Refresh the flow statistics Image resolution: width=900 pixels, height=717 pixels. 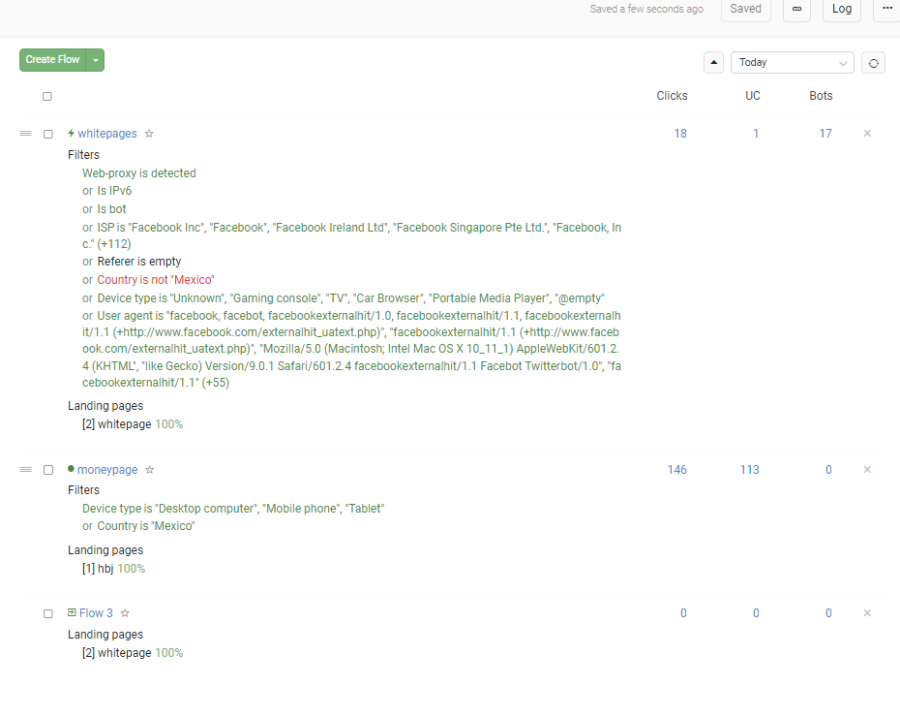pyautogui.click(x=873, y=63)
